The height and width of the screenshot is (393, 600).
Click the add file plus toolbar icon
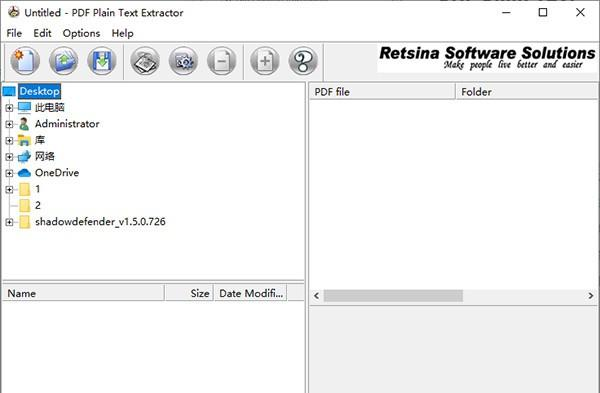tap(265, 61)
